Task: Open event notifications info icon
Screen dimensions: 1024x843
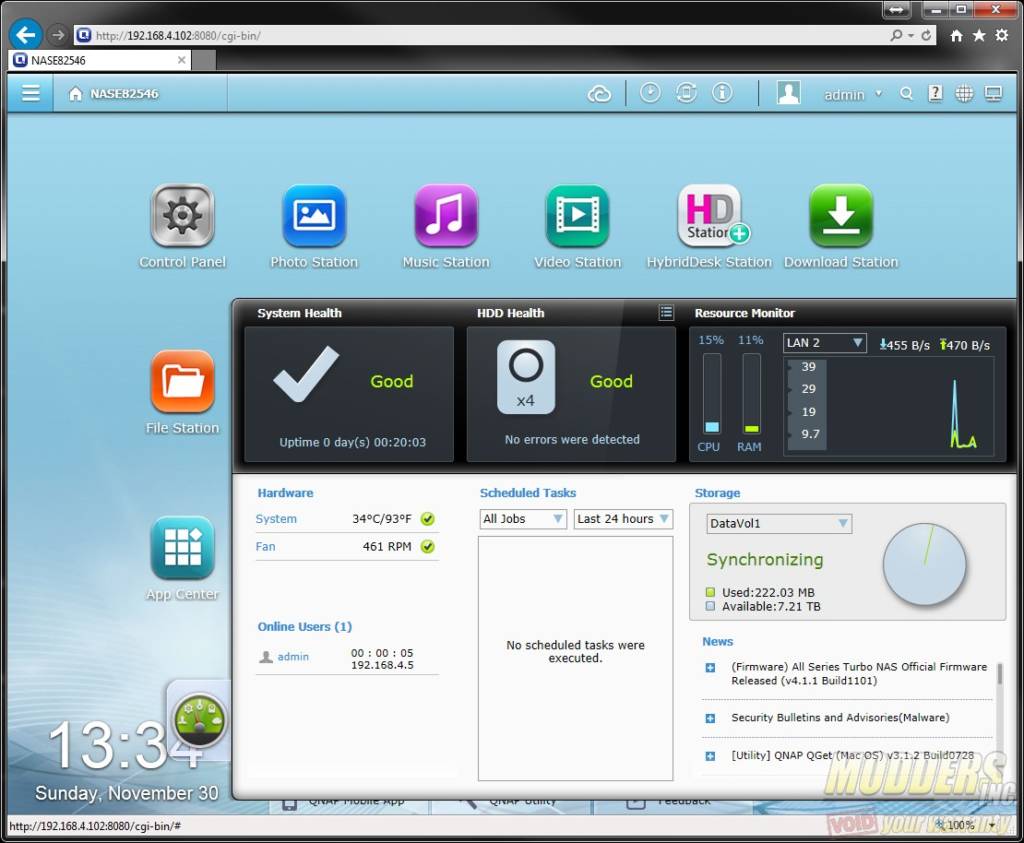Action: coord(722,93)
